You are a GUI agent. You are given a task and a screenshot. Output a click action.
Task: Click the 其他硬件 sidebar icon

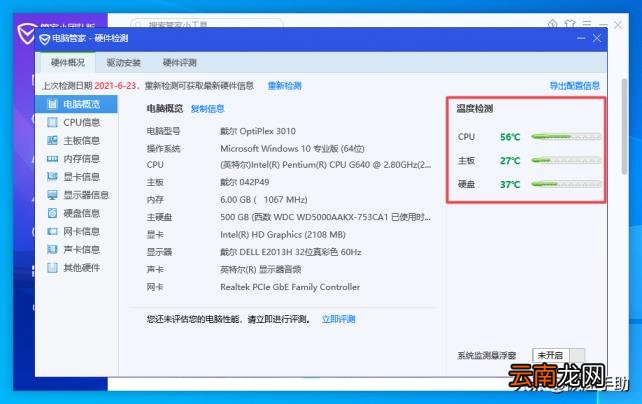point(52,268)
